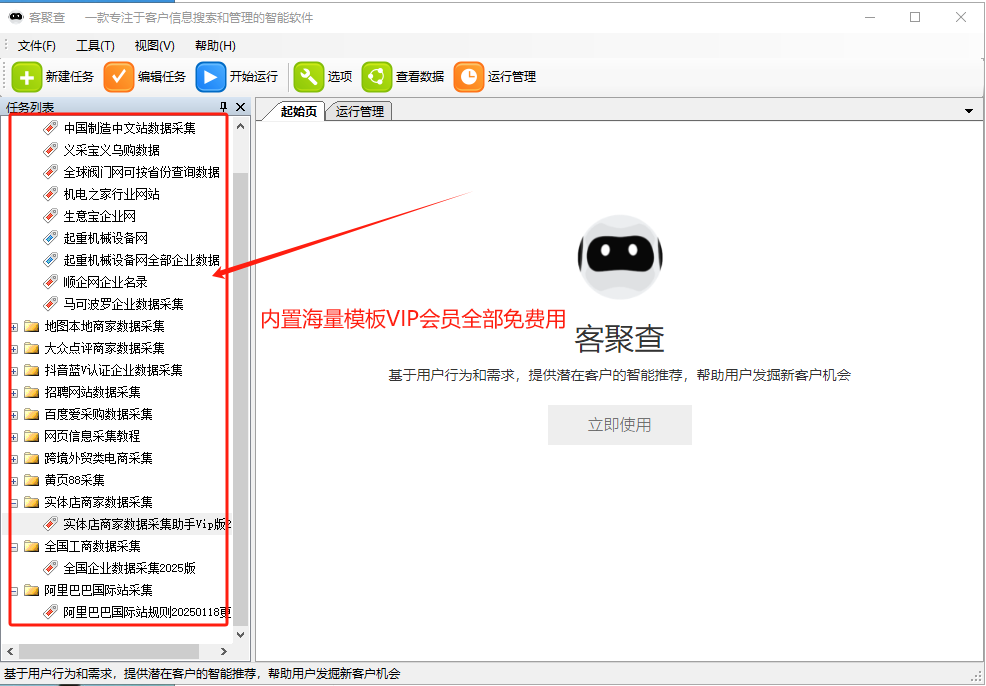This screenshot has width=986, height=686.
Task: Click folder icon of 抖音蓝V认证企业数据采集
Action: click(x=31, y=370)
